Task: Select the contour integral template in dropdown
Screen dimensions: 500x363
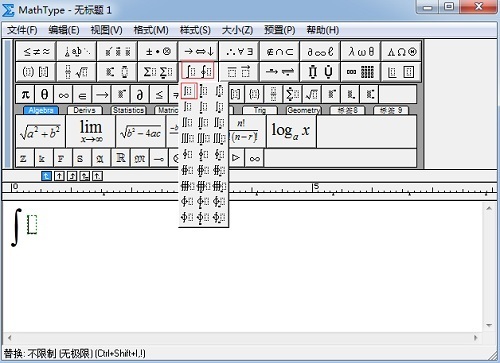Action: [187, 154]
